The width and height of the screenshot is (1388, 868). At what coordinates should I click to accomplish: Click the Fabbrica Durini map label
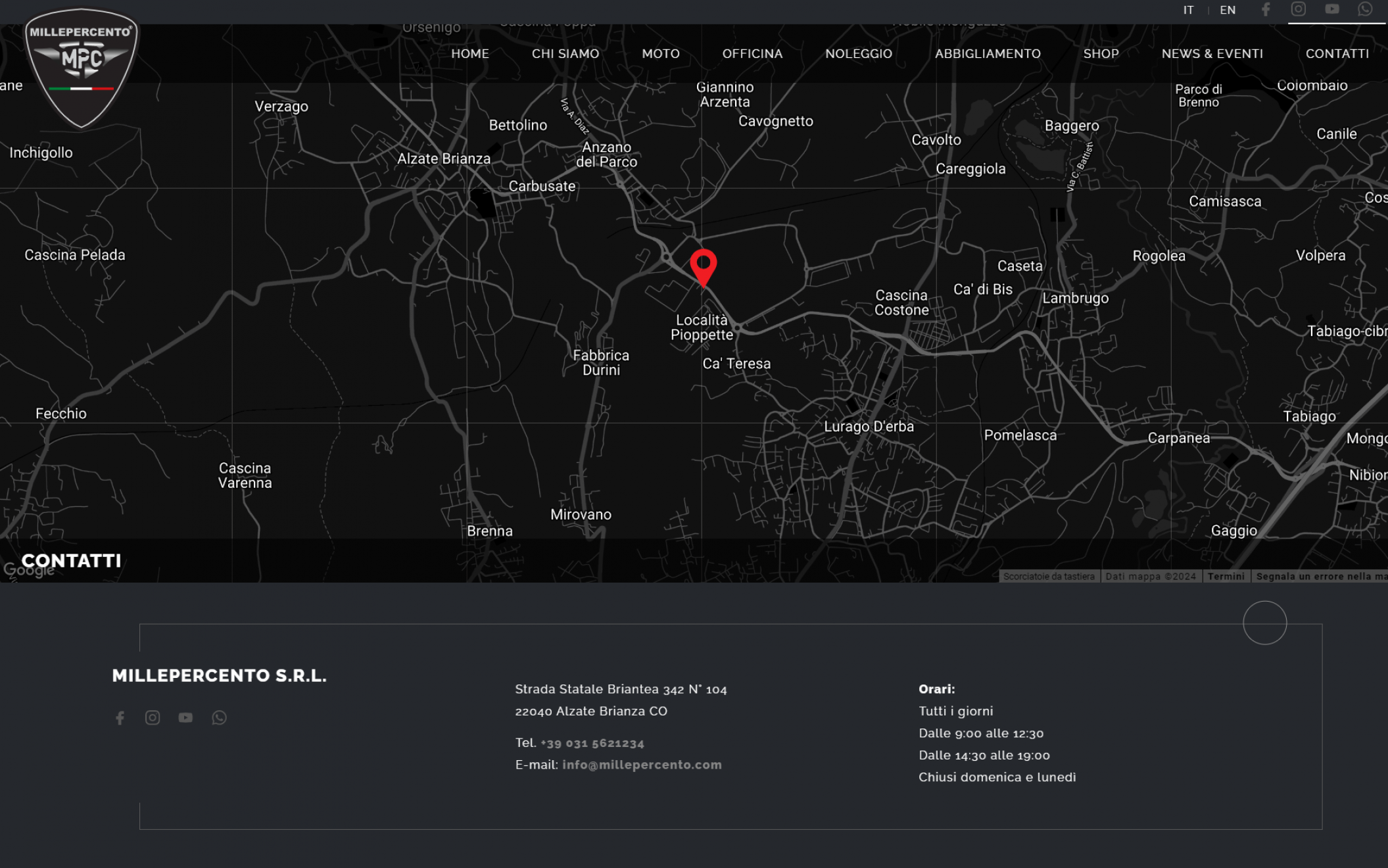coord(601,362)
